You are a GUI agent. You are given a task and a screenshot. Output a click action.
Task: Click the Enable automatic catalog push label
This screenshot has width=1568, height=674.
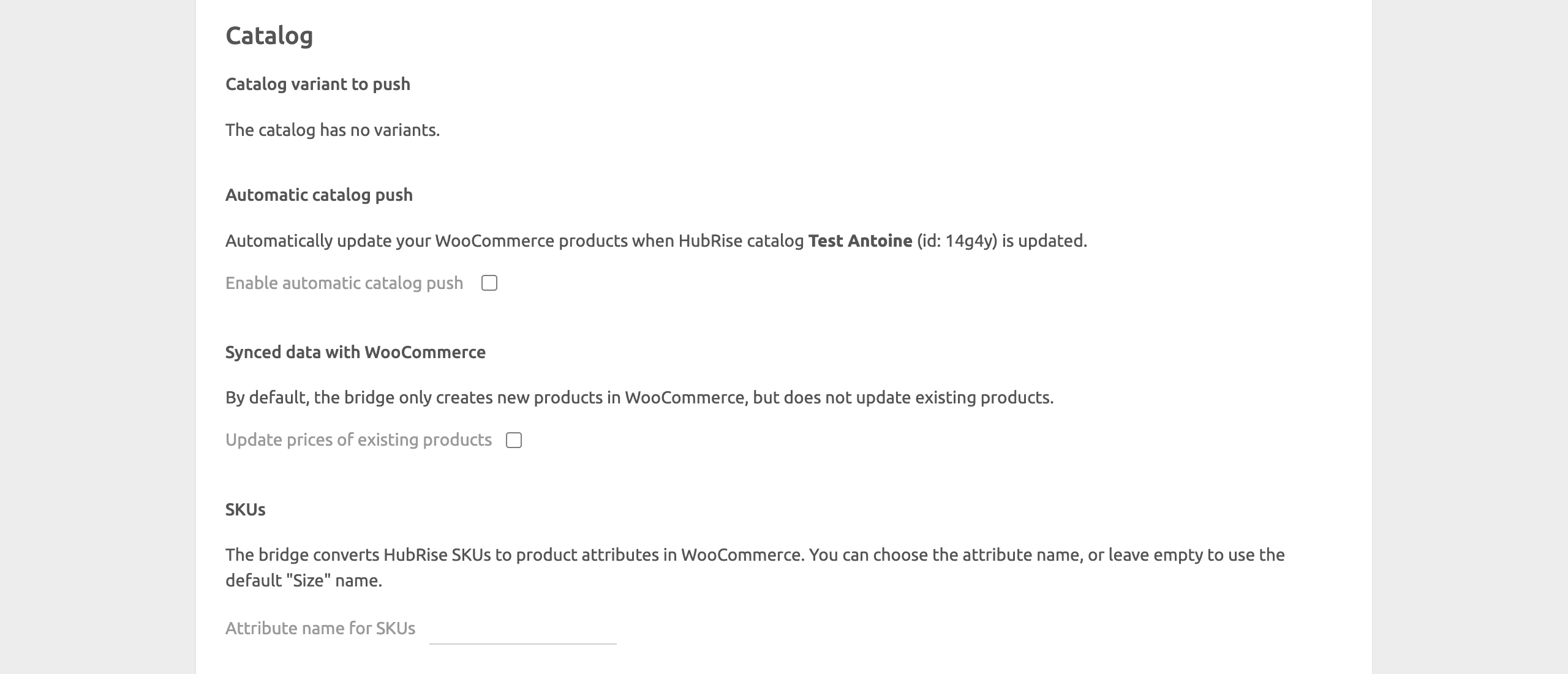click(x=344, y=283)
